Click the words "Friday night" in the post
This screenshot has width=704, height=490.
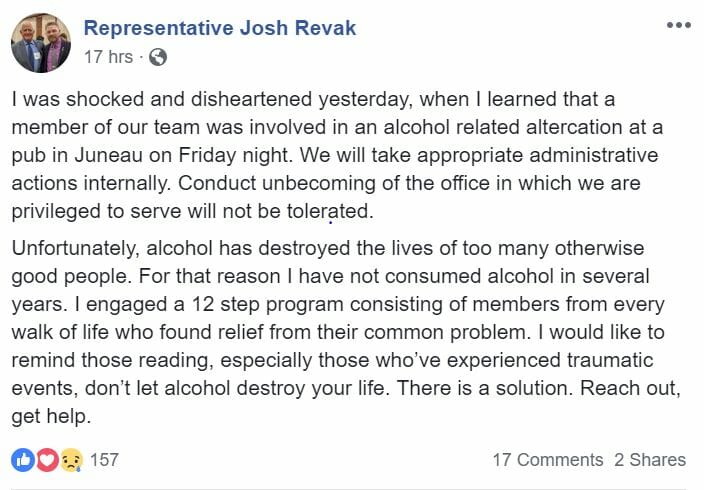(x=231, y=155)
